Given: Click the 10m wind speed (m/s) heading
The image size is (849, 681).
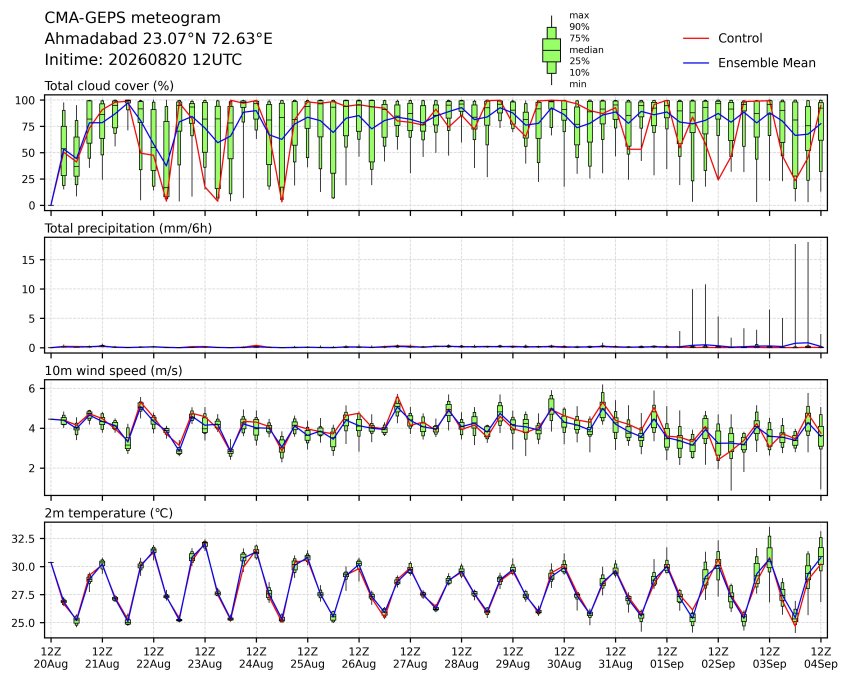Looking at the screenshot, I should pos(113,371).
